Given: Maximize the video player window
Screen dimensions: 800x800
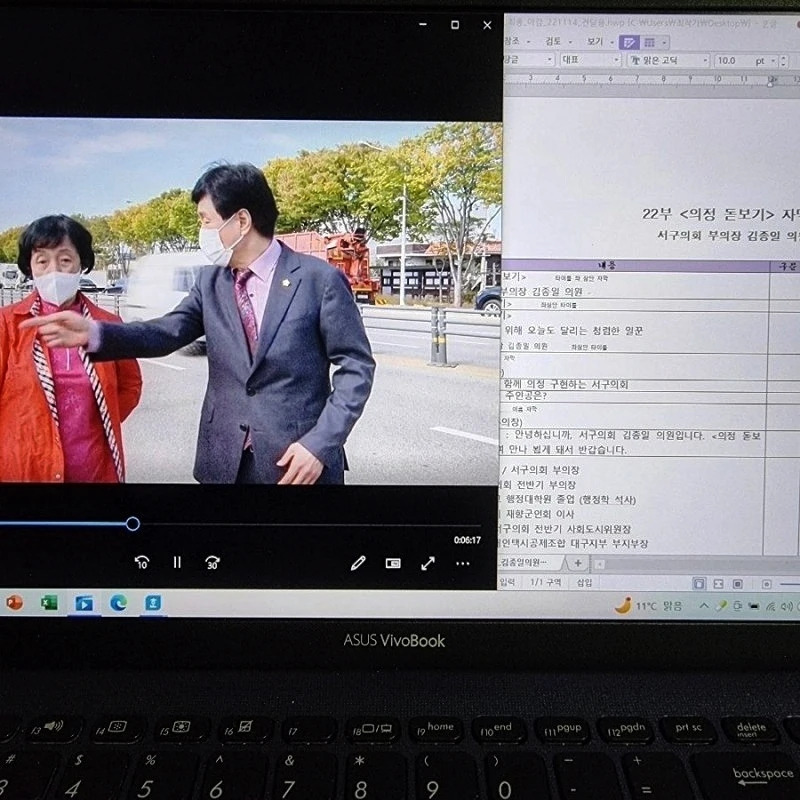Looking at the screenshot, I should 455,24.
